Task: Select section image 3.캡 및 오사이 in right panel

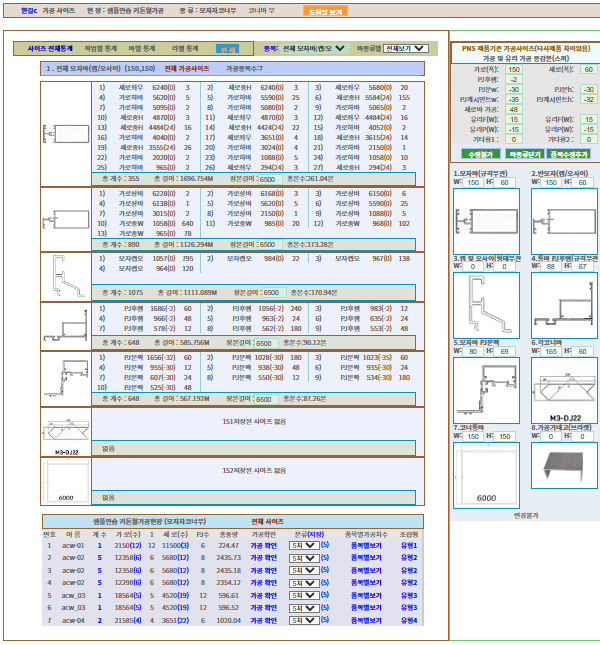Action: [486, 305]
